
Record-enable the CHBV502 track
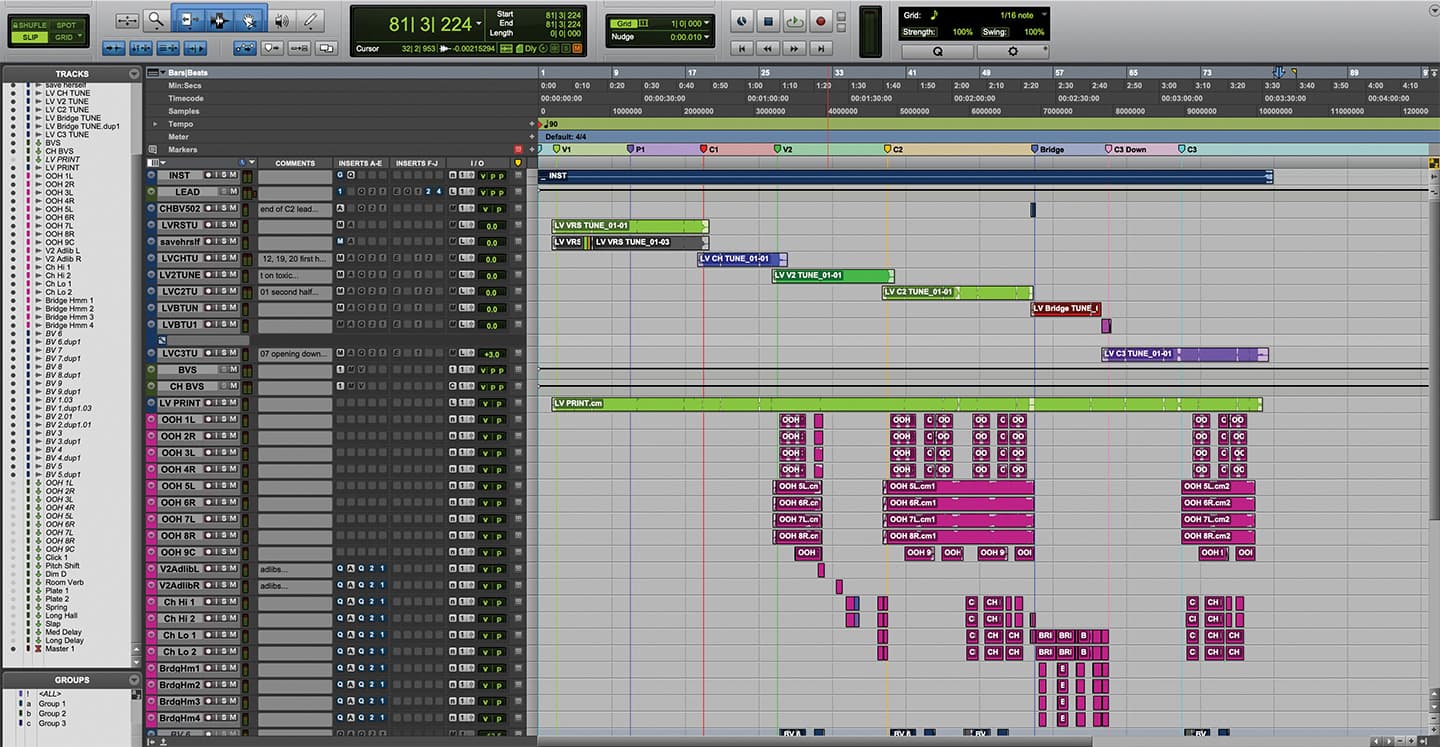tap(210, 208)
